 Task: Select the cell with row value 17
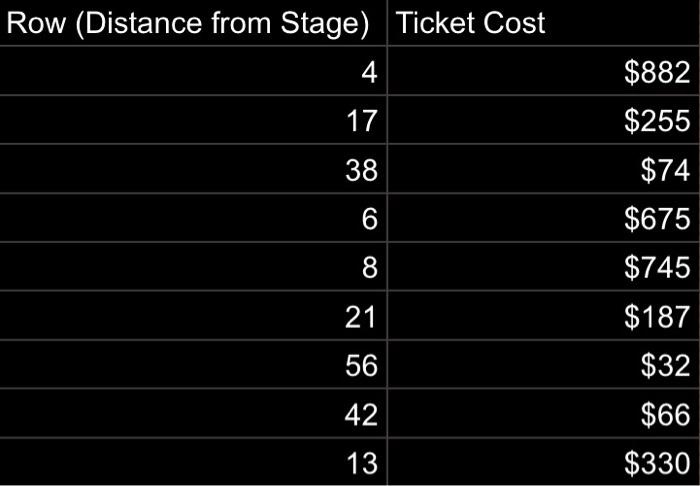click(x=193, y=119)
